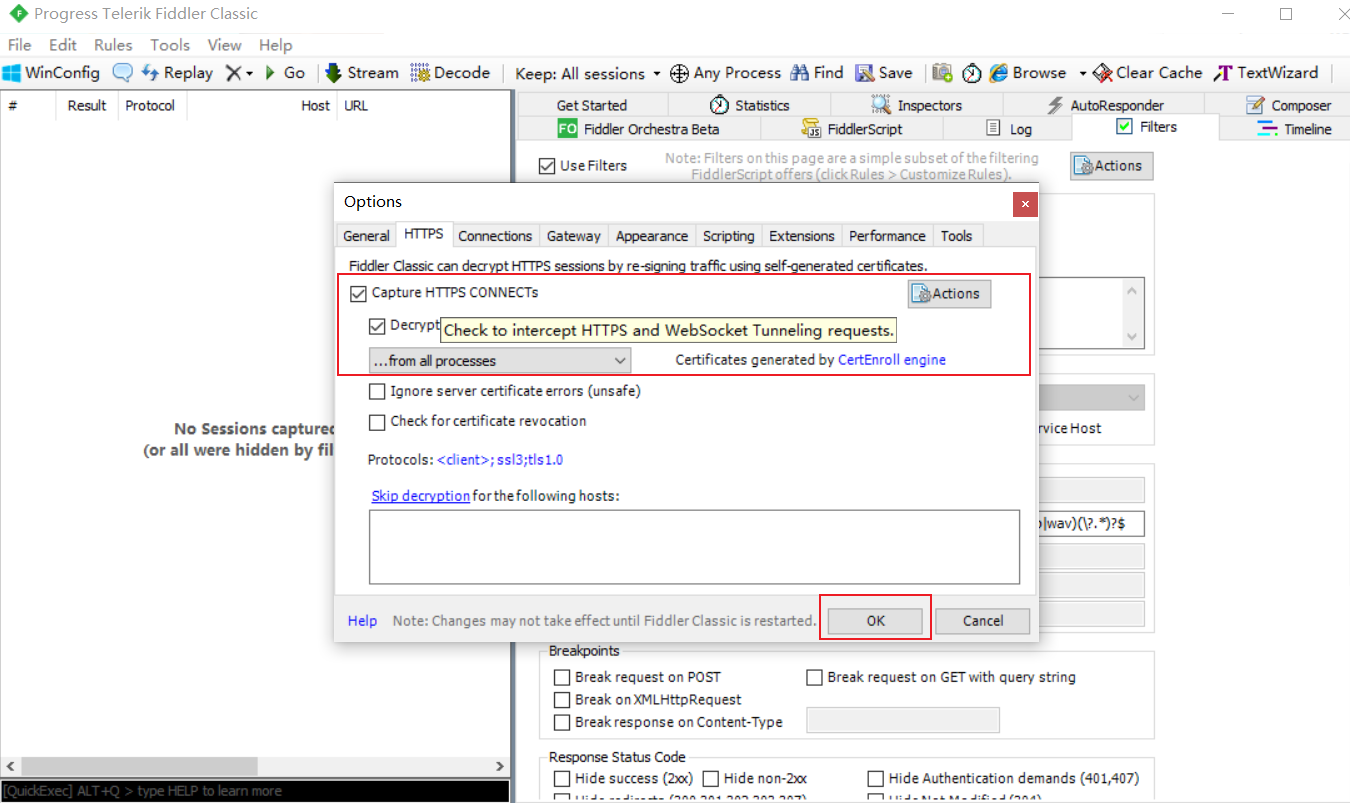Toggle the Decode toolbar button
Viewport: 1350px width, 803px height.
tap(450, 73)
